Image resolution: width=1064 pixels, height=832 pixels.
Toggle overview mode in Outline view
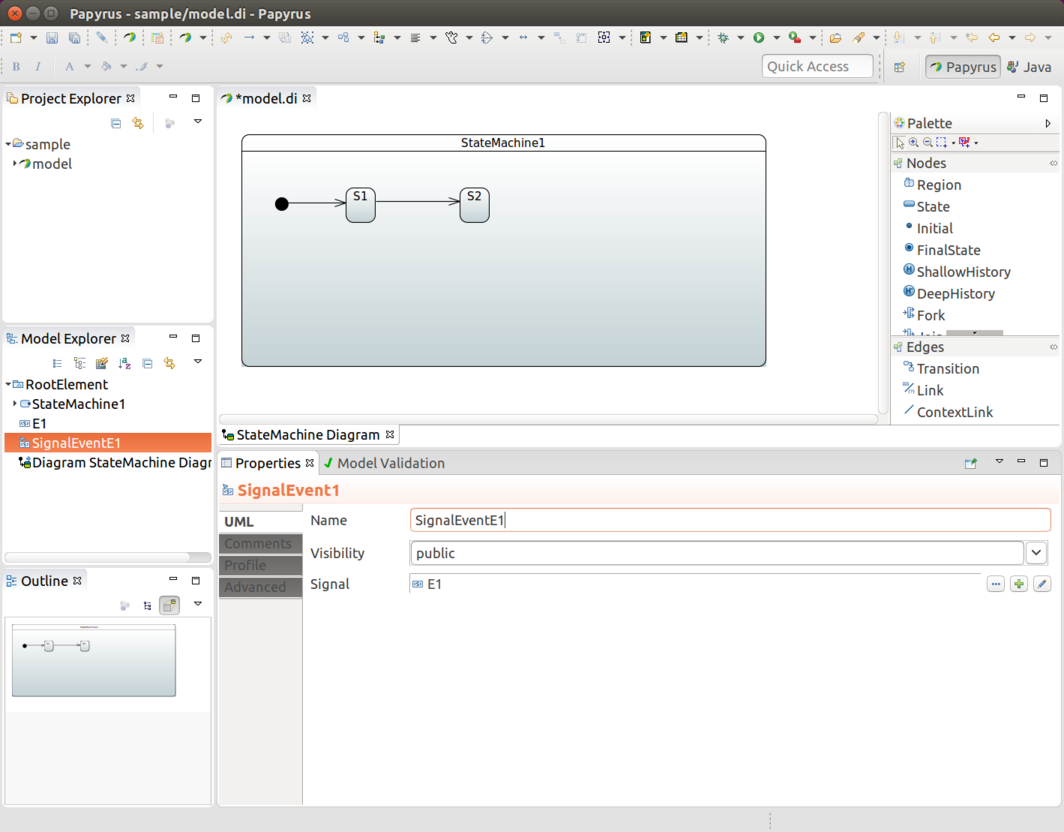pos(170,605)
